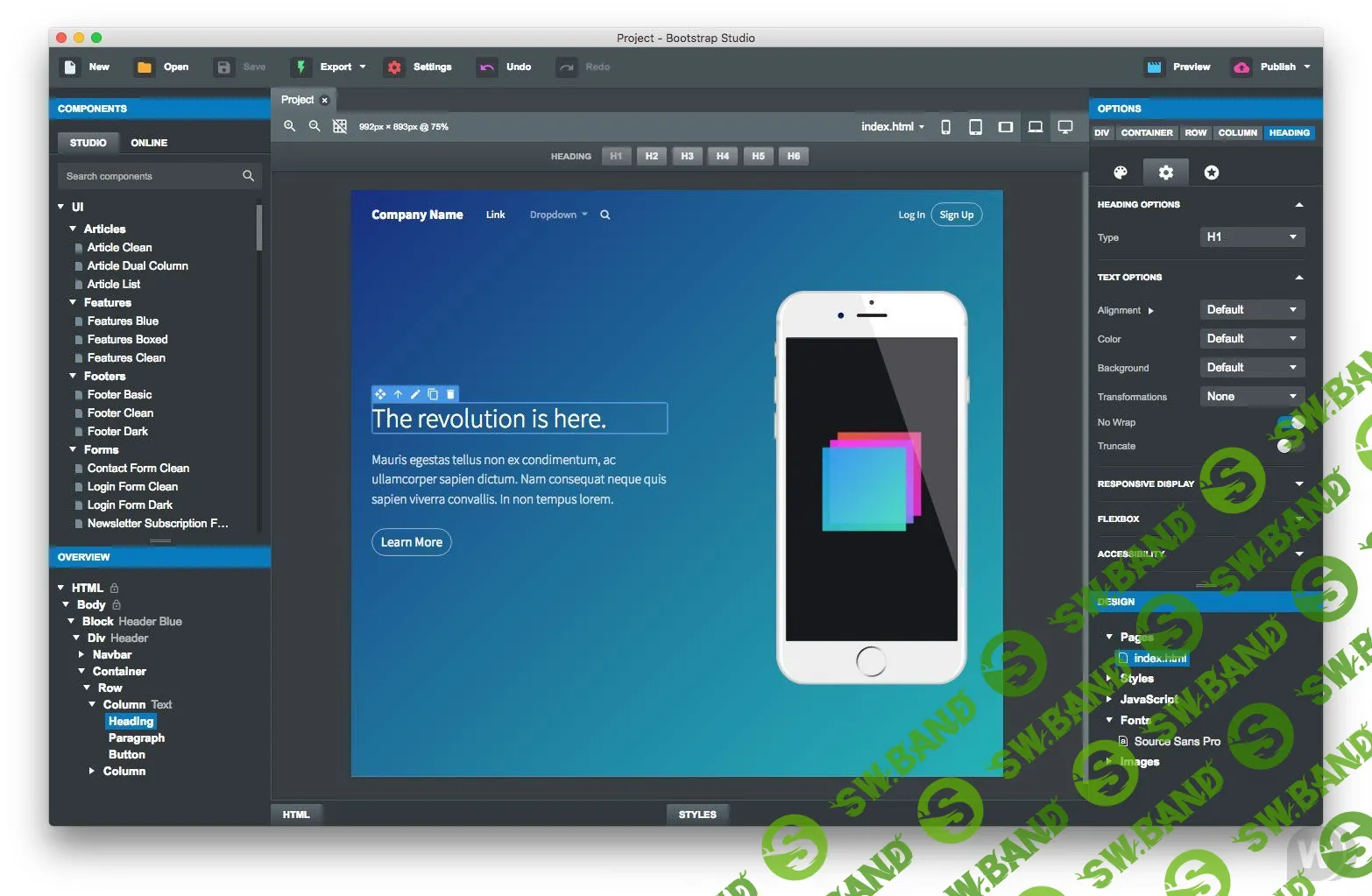Image resolution: width=1372 pixels, height=896 pixels.
Task: Edit the heading using the pencil icon
Action: click(x=415, y=394)
